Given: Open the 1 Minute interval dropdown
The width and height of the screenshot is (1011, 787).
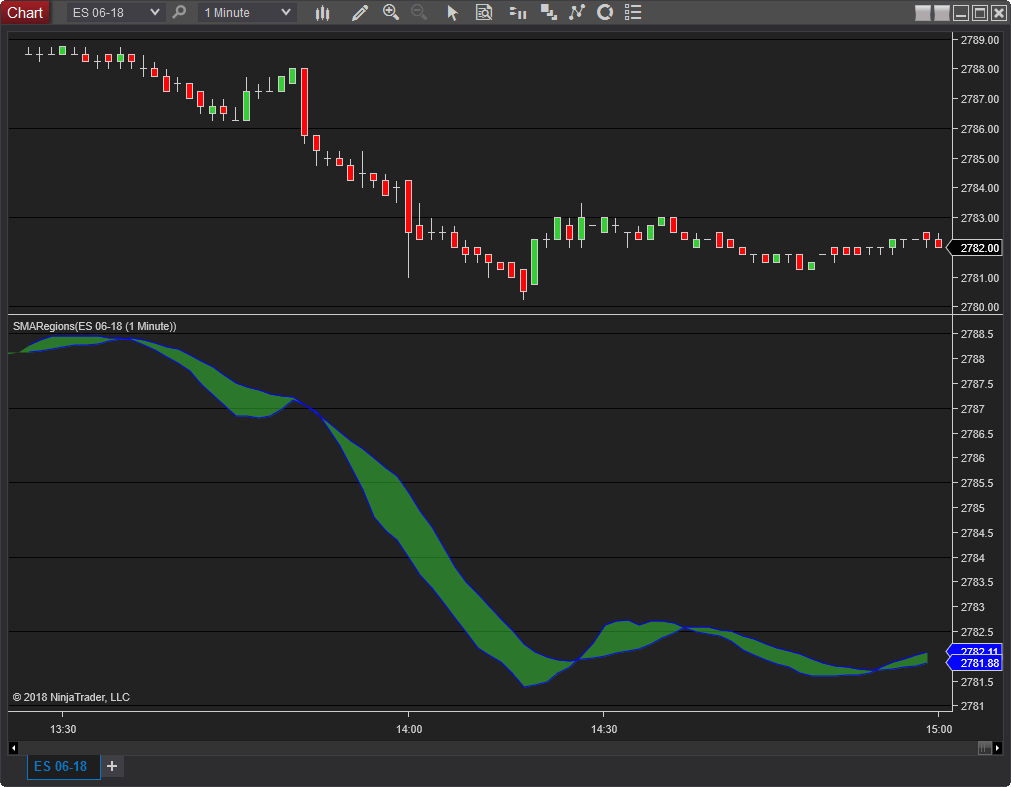Looking at the screenshot, I should [248, 12].
